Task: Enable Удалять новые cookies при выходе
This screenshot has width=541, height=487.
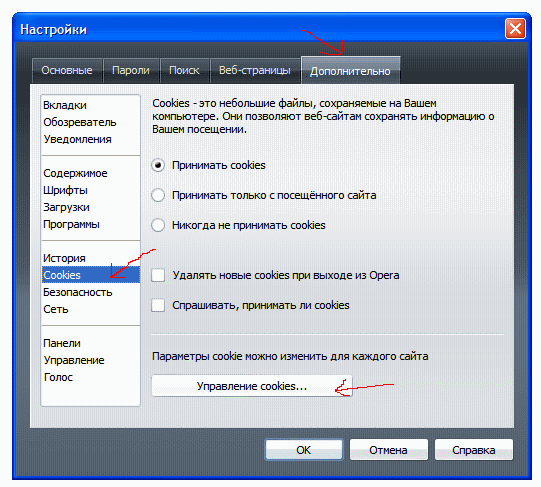Action: point(158,275)
